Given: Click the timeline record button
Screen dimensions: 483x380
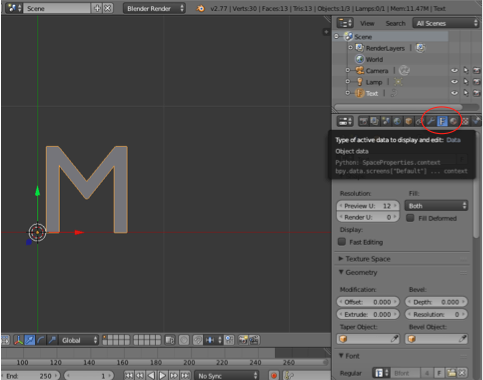Looking at the screenshot, I should 274,376.
